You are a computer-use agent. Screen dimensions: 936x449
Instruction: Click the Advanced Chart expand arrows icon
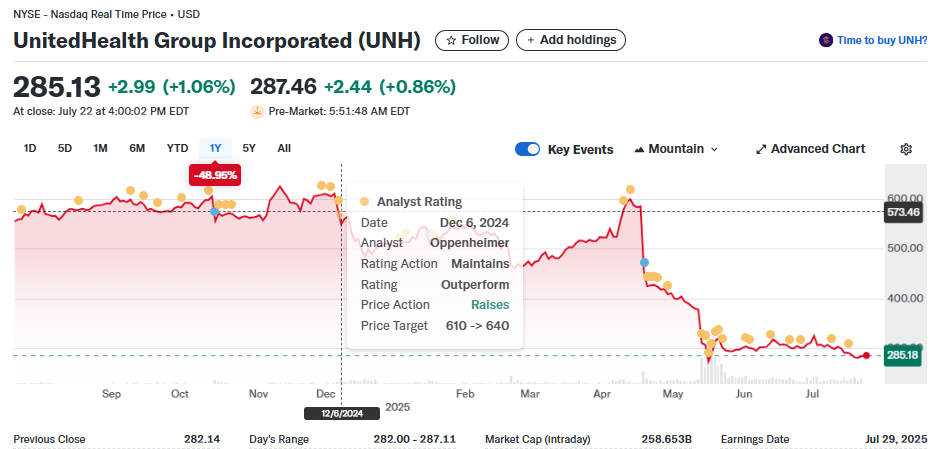tap(760, 149)
